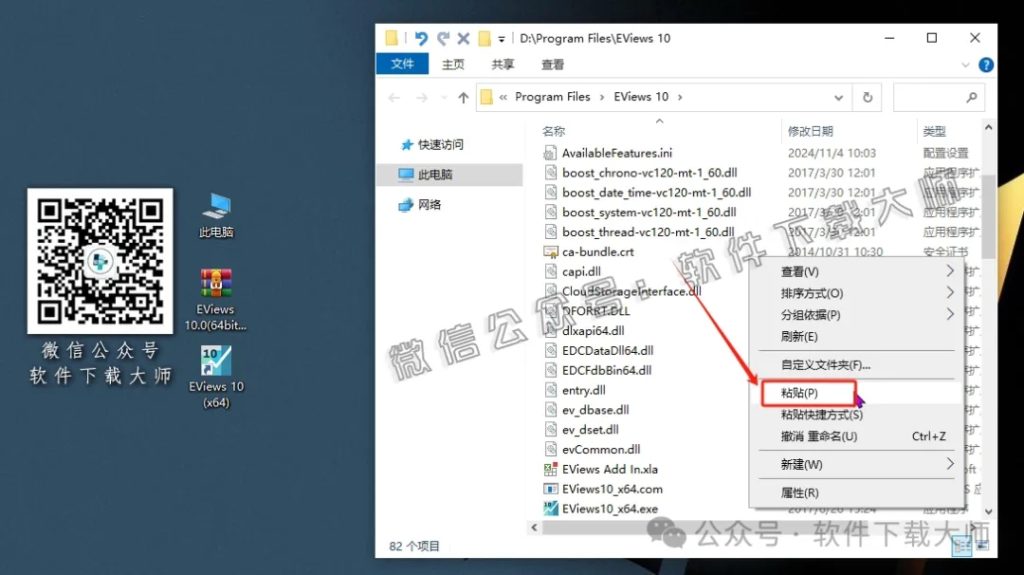Viewport: 1024px width, 575px height.
Task: Click the delete X icon in quick access toolbar
Action: coord(464,39)
